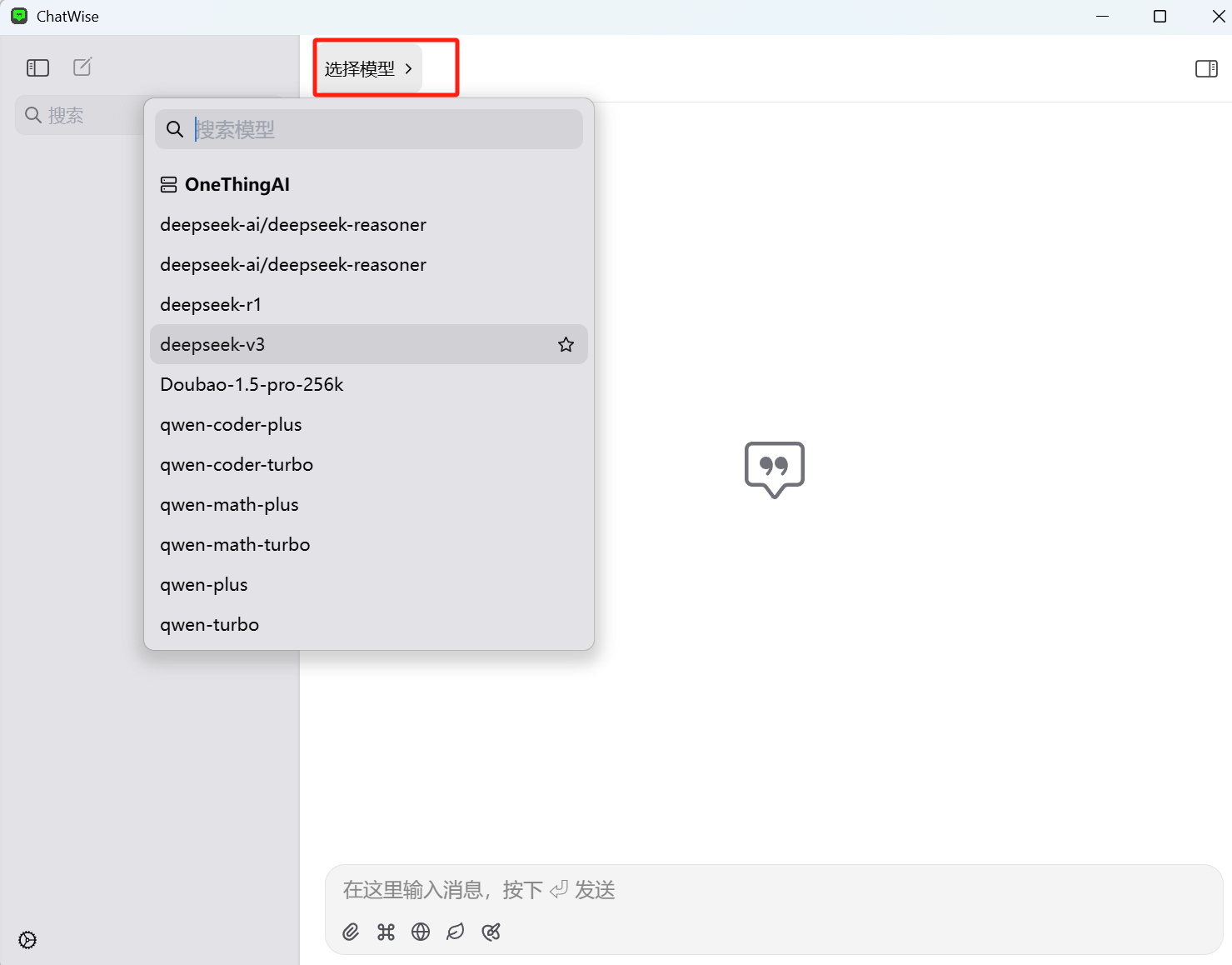Image resolution: width=1232 pixels, height=965 pixels.
Task: Select the qwen-turbo model
Action: [x=369, y=624]
